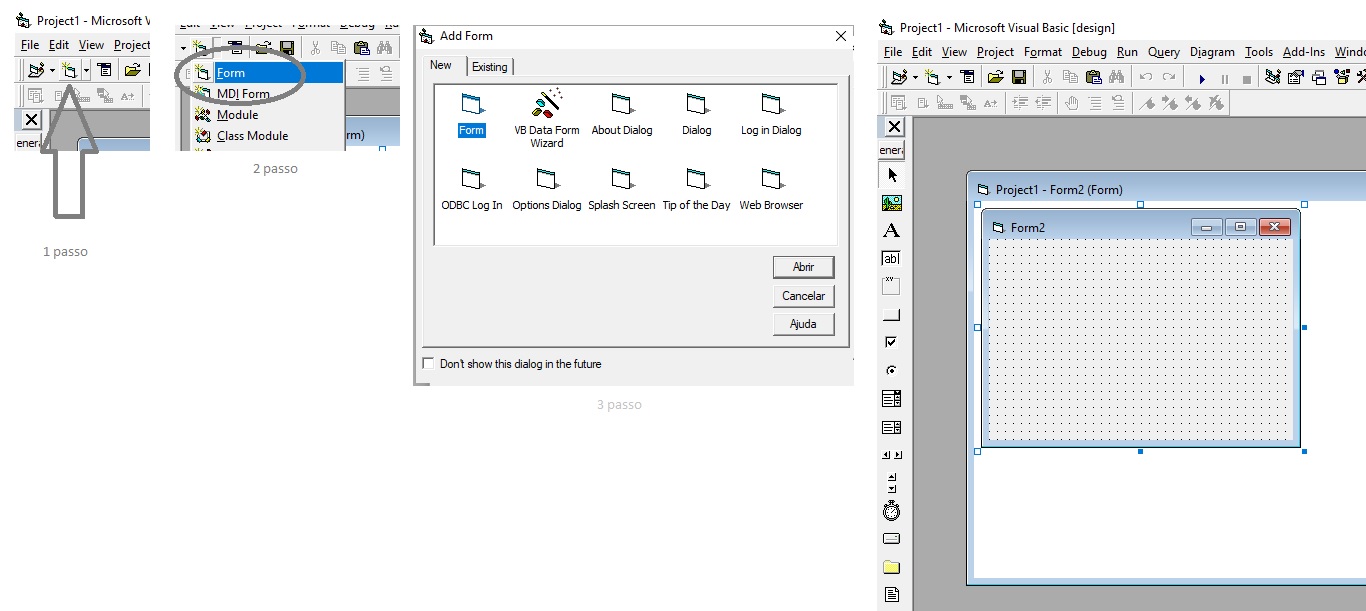Screen dimensions: 1366x611
Task: Select the ListBox control in the toolbox
Action: coord(891,427)
